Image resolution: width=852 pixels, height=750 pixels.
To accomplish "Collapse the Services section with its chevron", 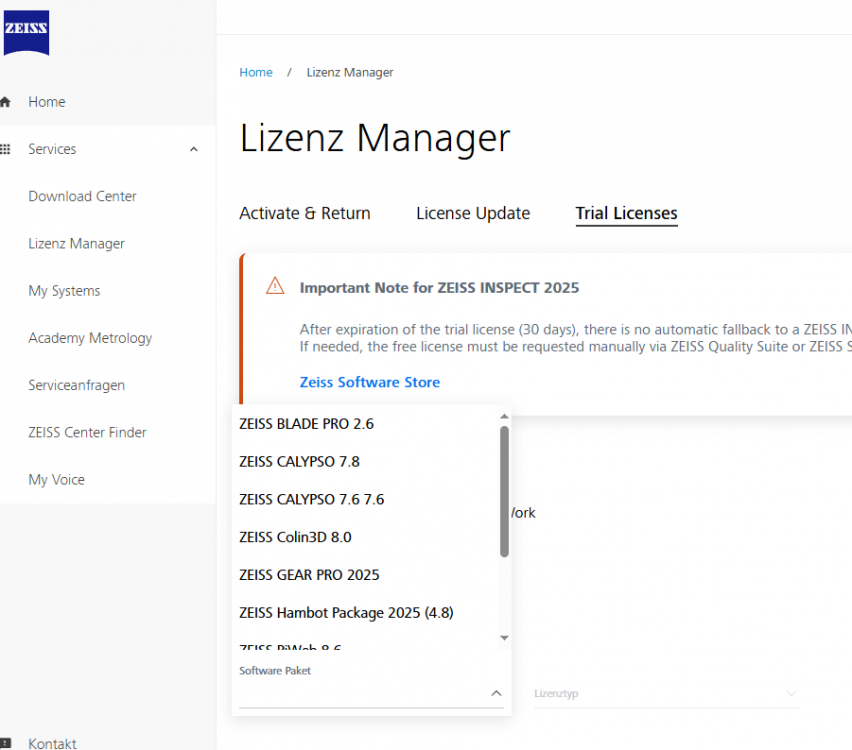I will tap(193, 149).
